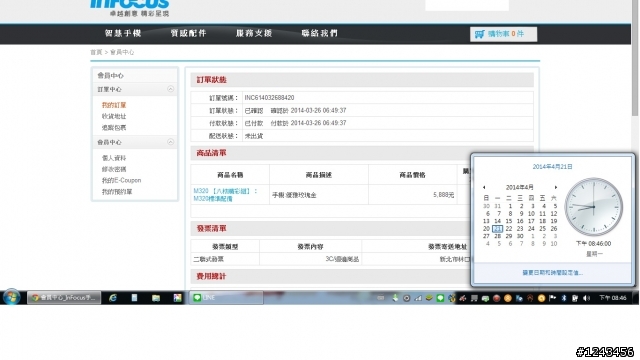
Task: Click the taskbar clock showing 下午 08:46
Action: 613,298
